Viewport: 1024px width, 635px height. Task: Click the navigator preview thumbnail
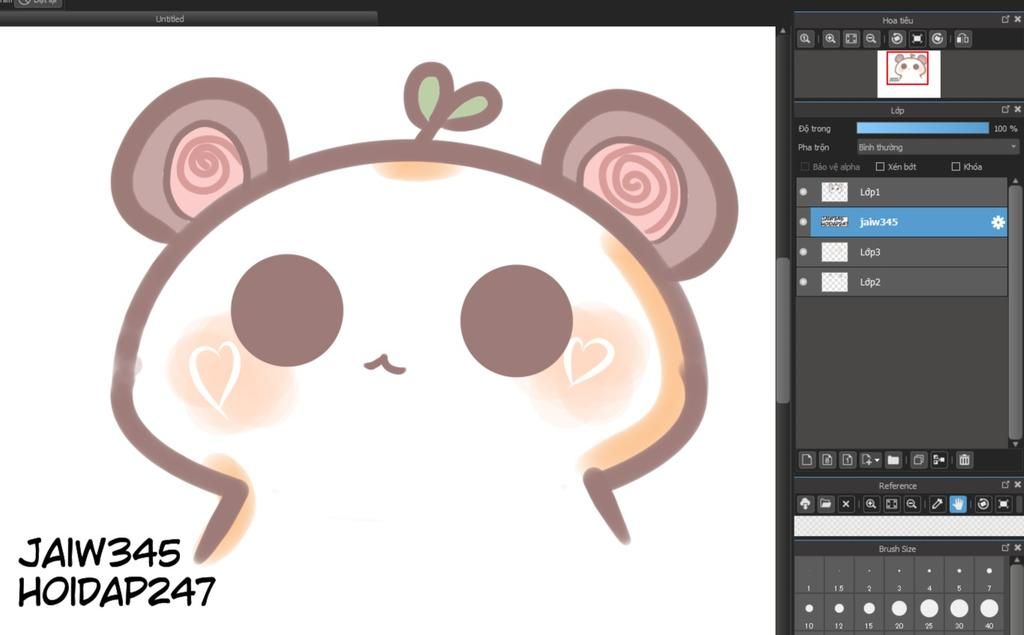click(x=908, y=74)
